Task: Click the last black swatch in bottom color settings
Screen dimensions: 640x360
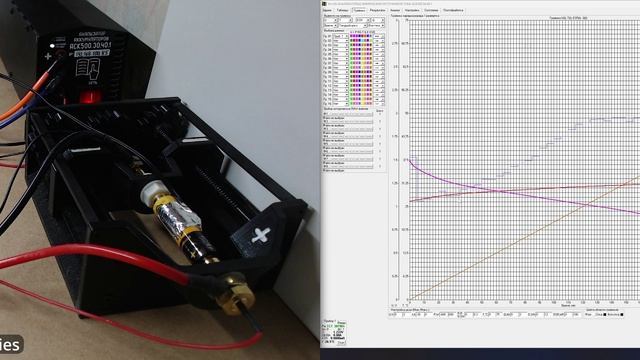Action: coord(622,314)
